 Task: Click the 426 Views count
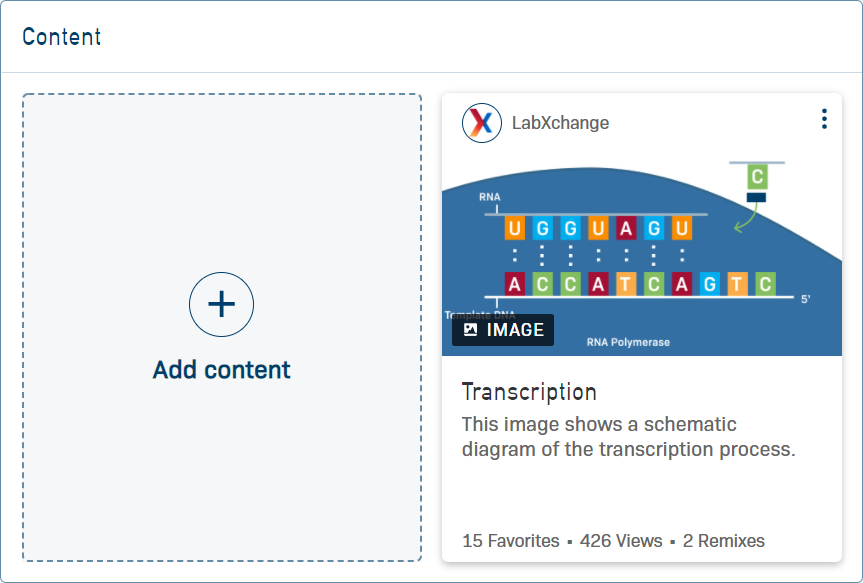tap(621, 541)
